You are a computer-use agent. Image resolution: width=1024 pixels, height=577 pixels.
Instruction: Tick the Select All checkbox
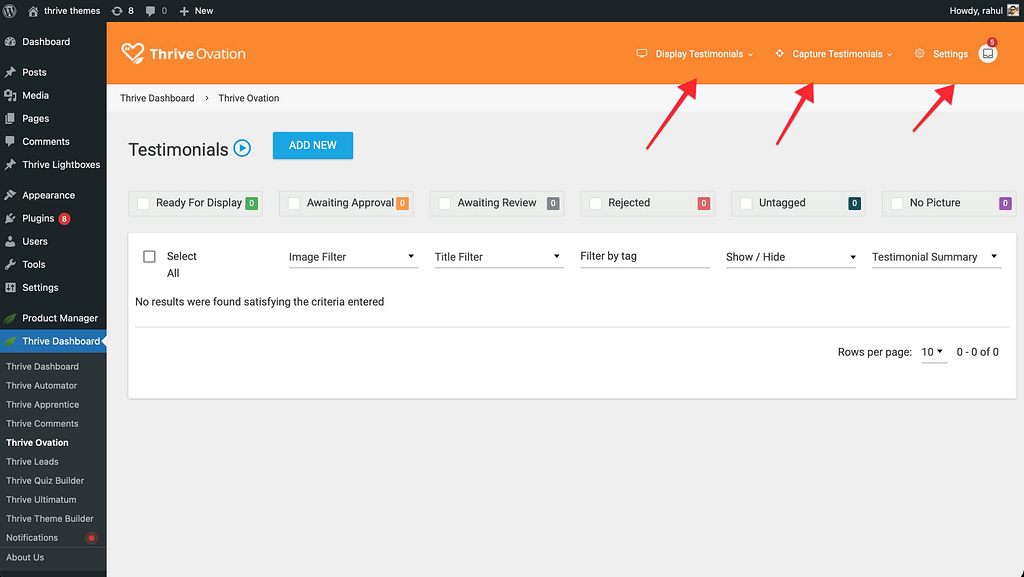[x=149, y=257]
